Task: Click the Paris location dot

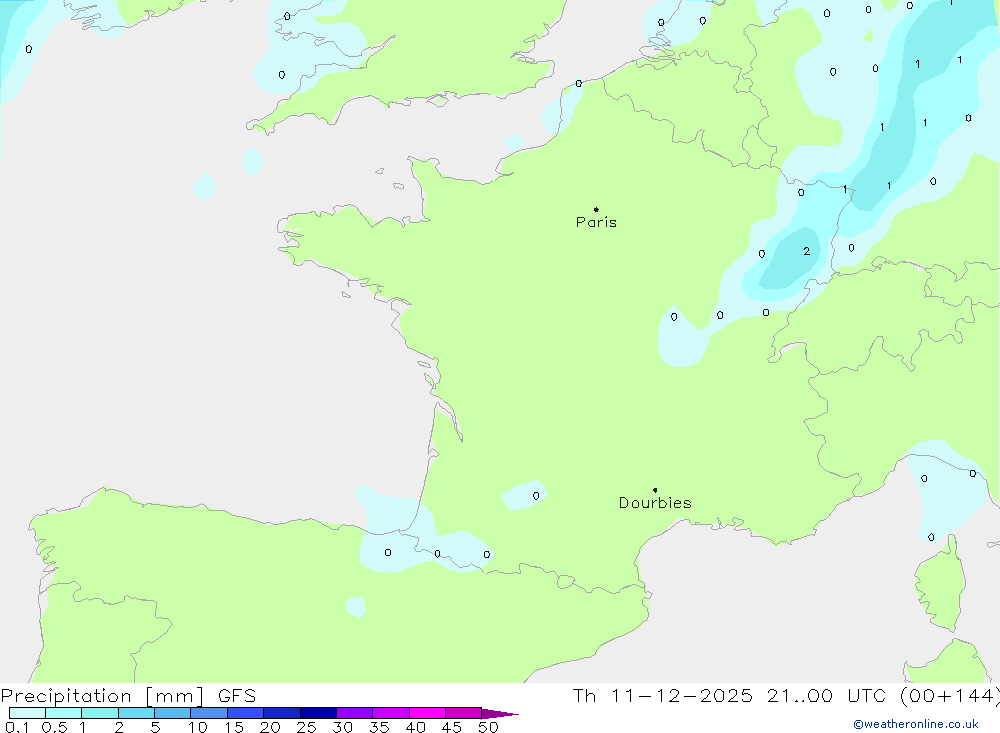Action: pyautogui.click(x=596, y=209)
